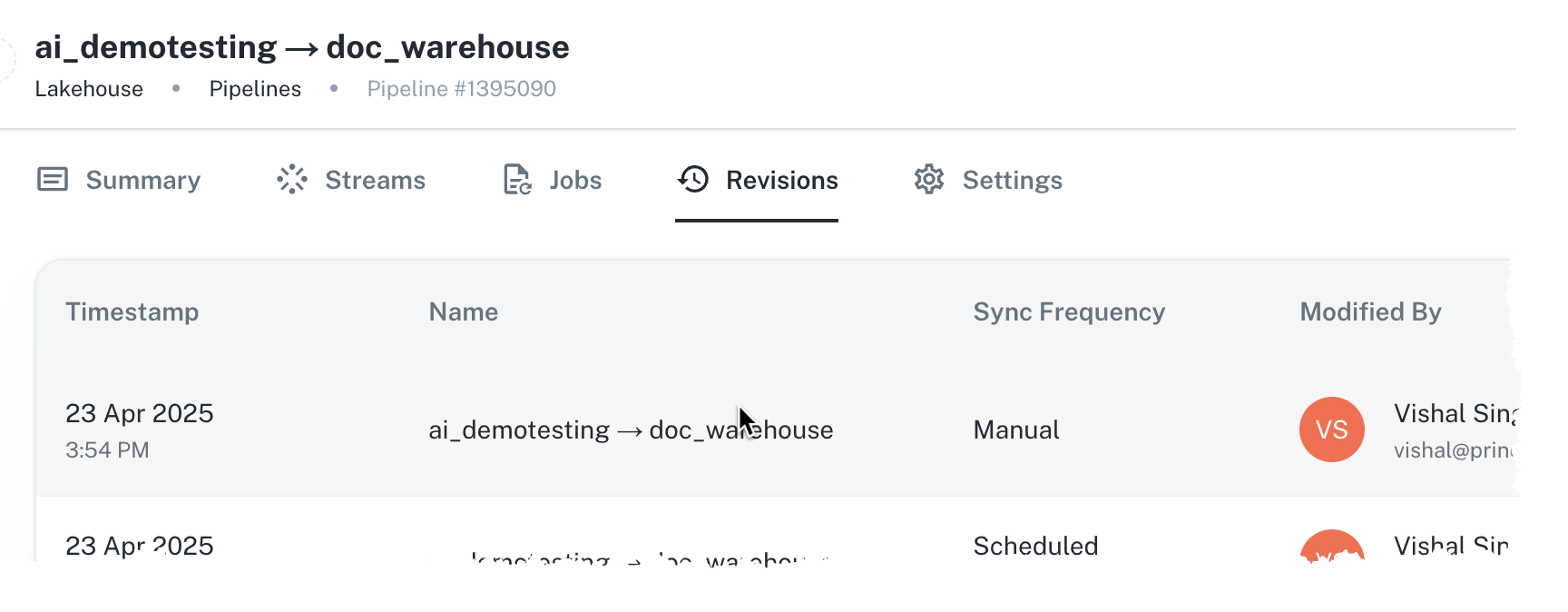1568x612 pixels.
Task: Open the Pipelines breadcrumb link
Action: pyautogui.click(x=255, y=89)
